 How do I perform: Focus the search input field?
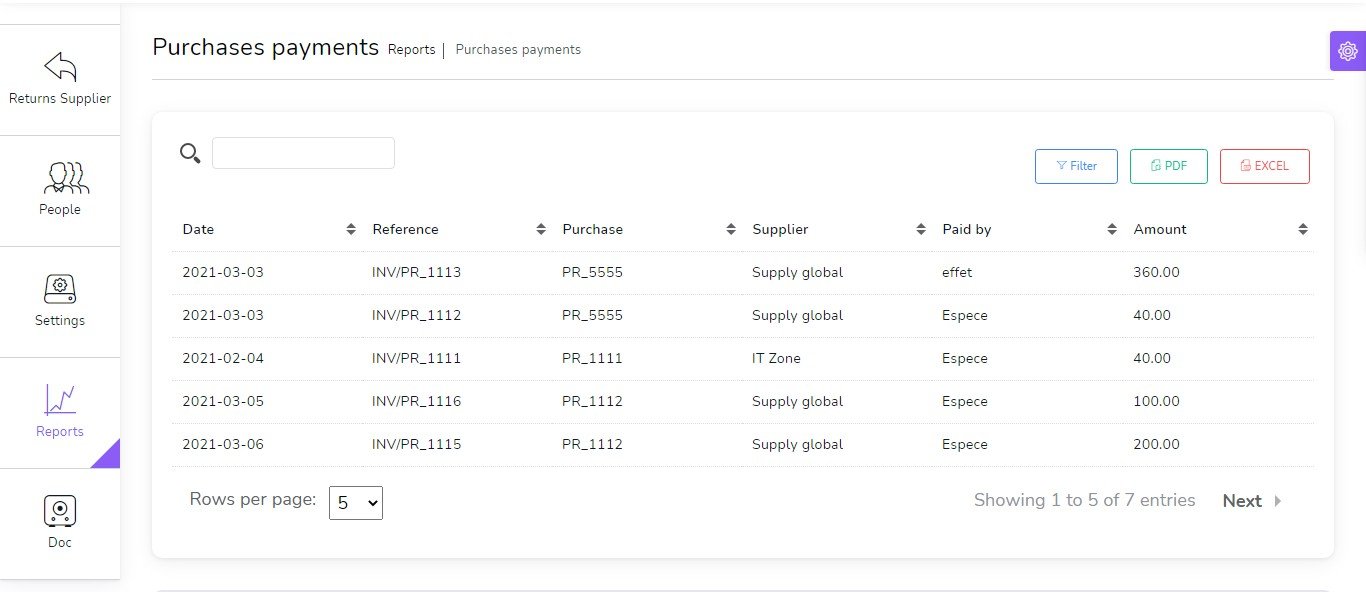tap(303, 153)
